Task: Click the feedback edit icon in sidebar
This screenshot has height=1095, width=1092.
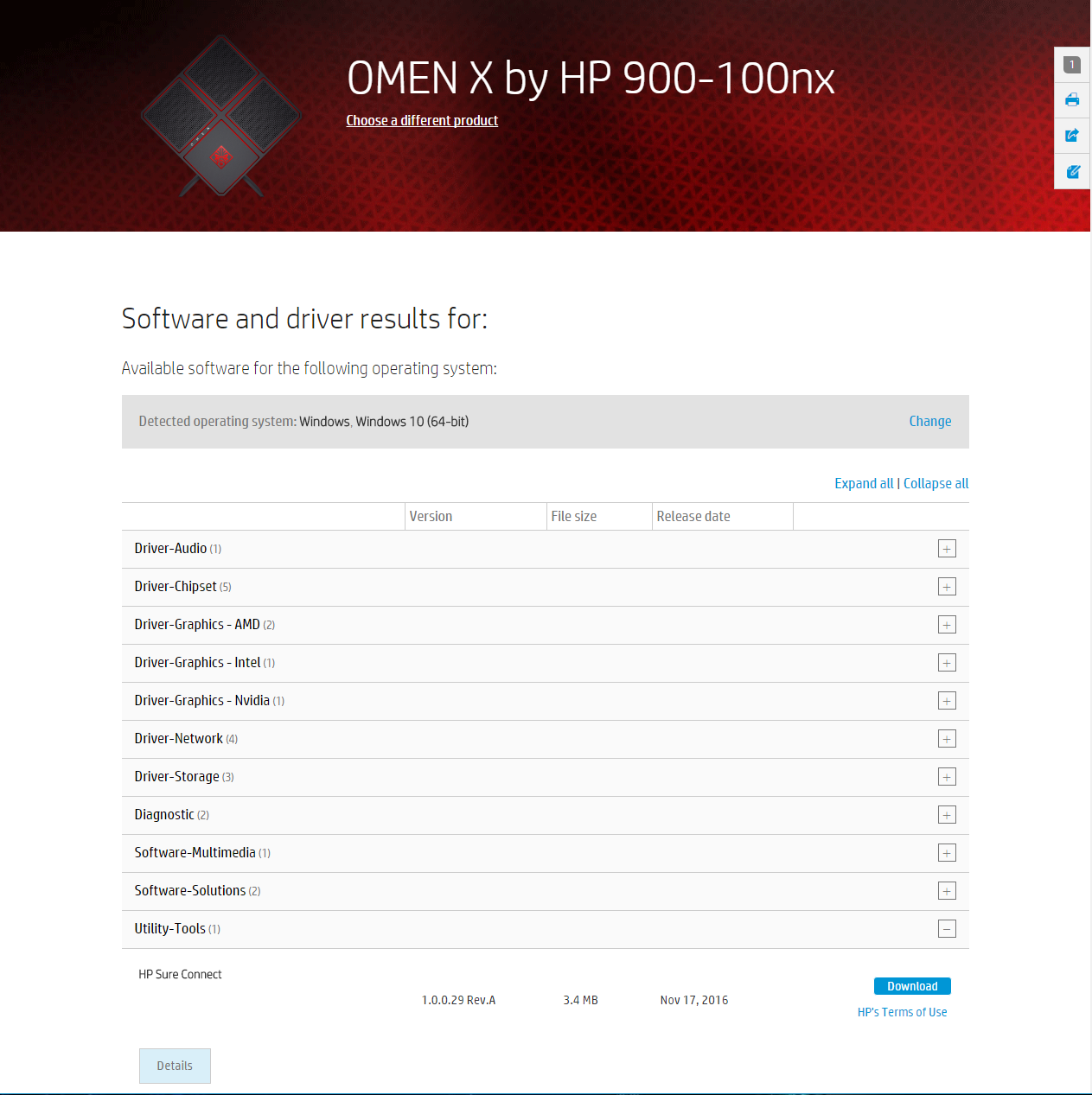Action: (1072, 171)
